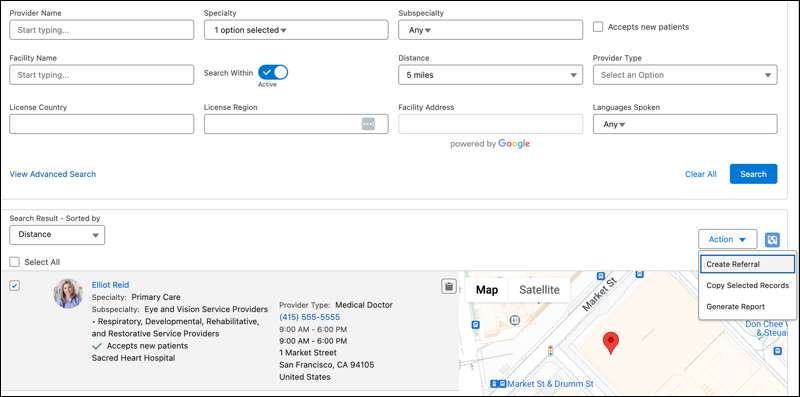The width and height of the screenshot is (800, 397).
Task: Select Copy Selected Records menu item
Action: (x=747, y=285)
